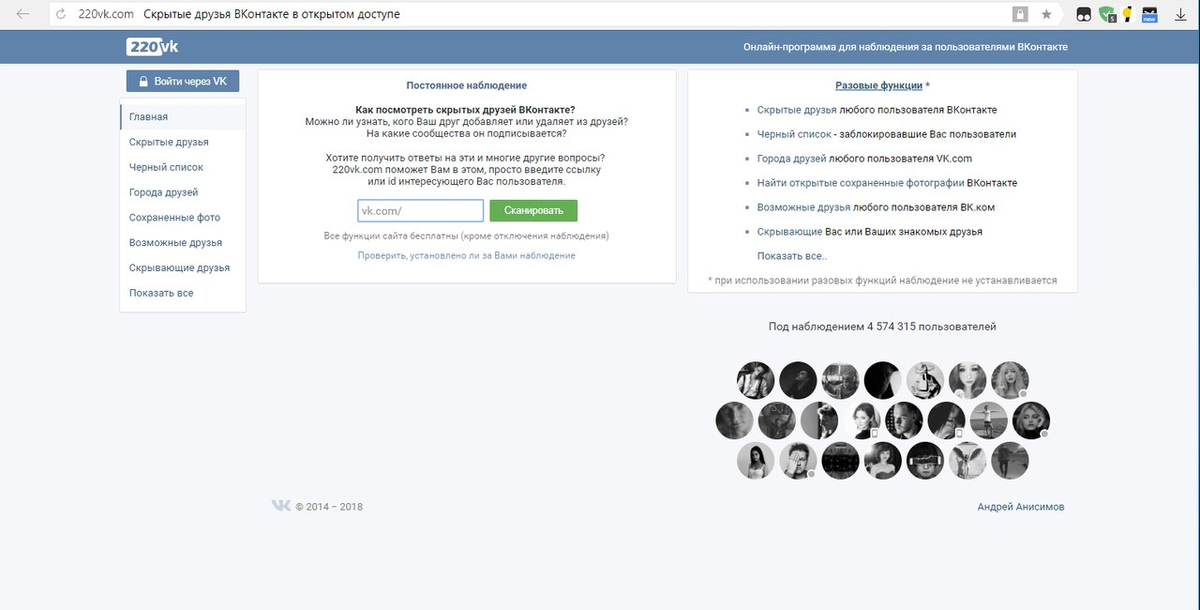Click 'Под наблюдением 4 574 315 пользователей' text
This screenshot has height=610, width=1200.
click(882, 327)
